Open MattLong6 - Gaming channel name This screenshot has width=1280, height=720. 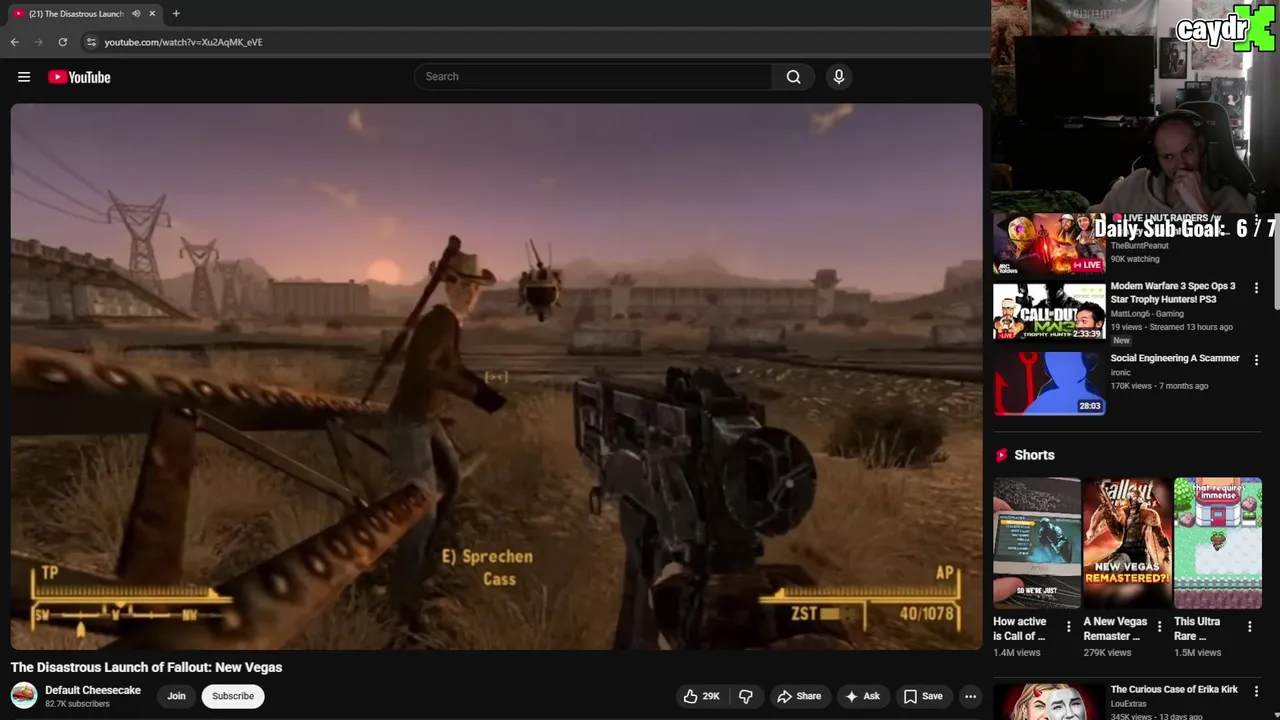tap(1147, 314)
